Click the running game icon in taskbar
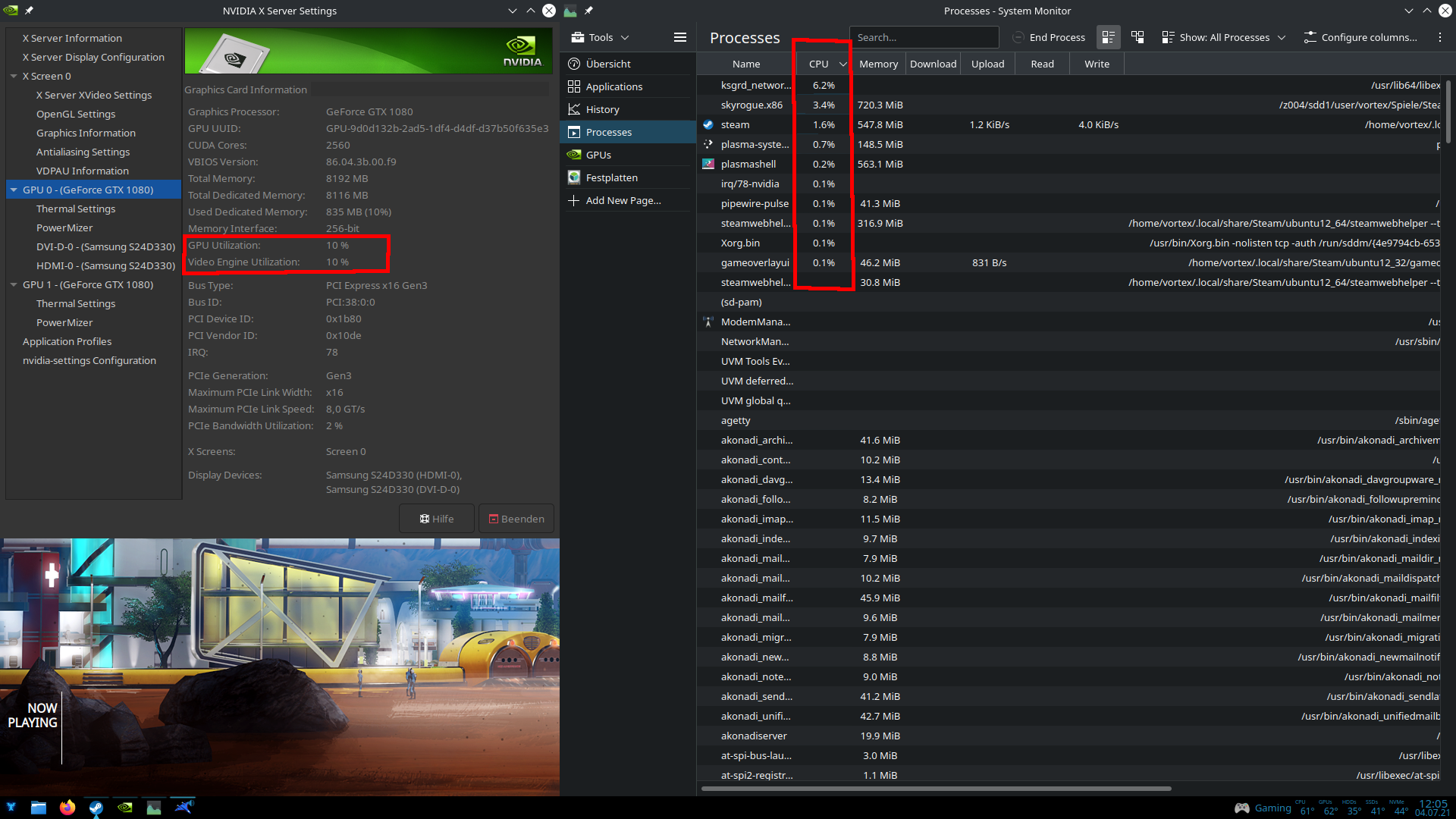Viewport: 1456px width, 819px height. point(184,807)
